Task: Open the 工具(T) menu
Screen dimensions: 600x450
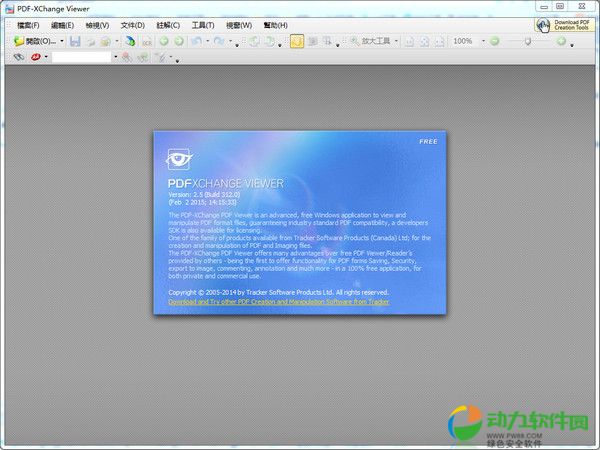Action: tap(202, 24)
